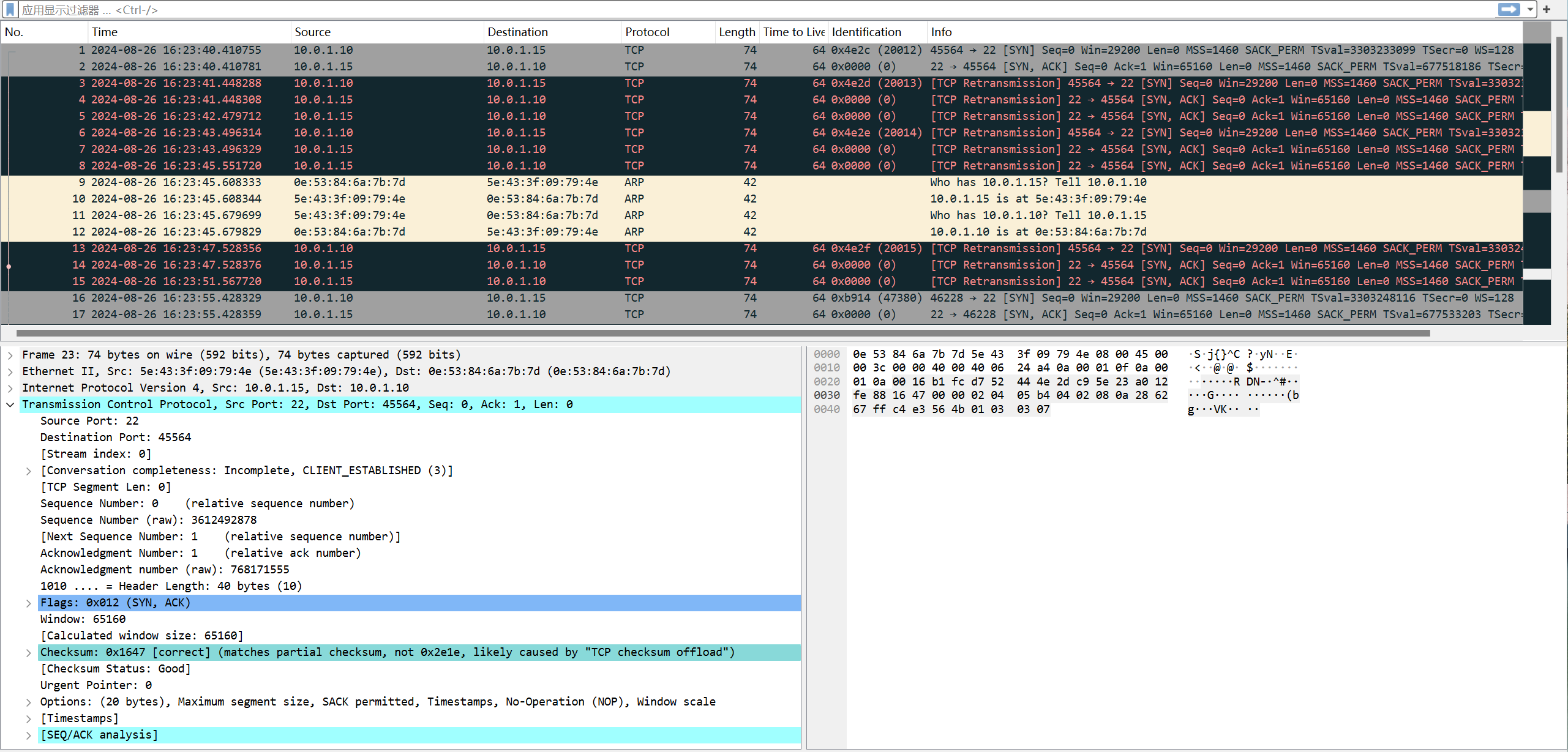Sort by the Protocol column header
This screenshot has height=752, width=1568.
coord(647,32)
